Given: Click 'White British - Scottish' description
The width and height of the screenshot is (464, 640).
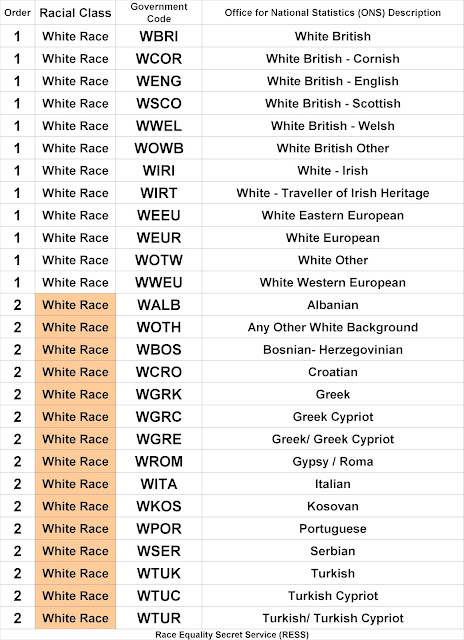Looking at the screenshot, I should click(333, 104).
